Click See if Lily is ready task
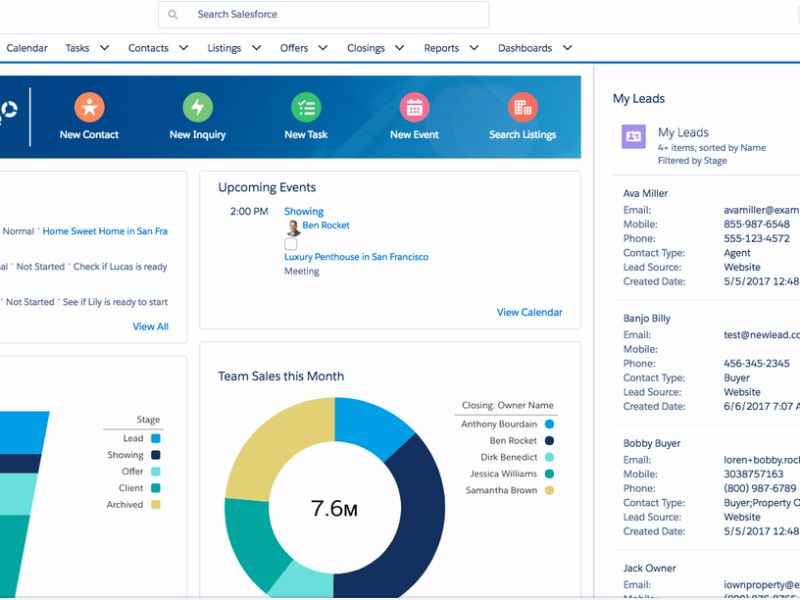The image size is (800, 600). (115, 302)
